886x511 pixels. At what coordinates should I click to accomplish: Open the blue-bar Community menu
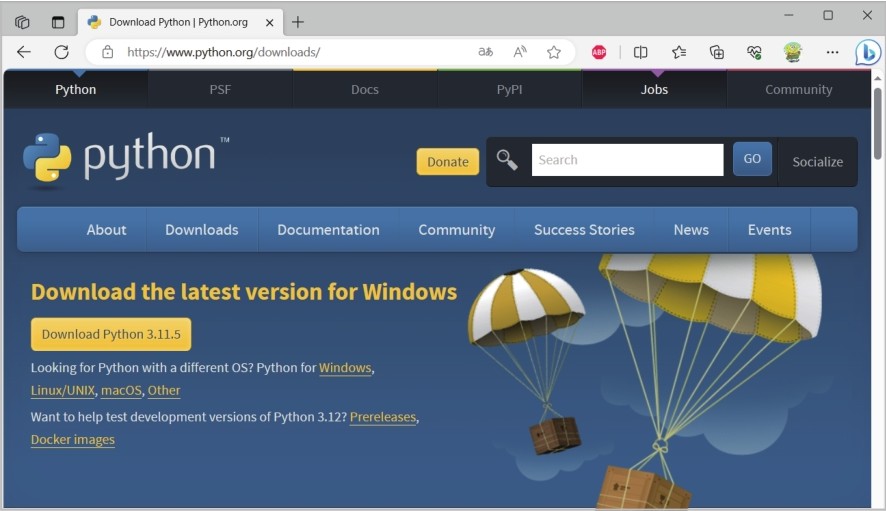[457, 229]
